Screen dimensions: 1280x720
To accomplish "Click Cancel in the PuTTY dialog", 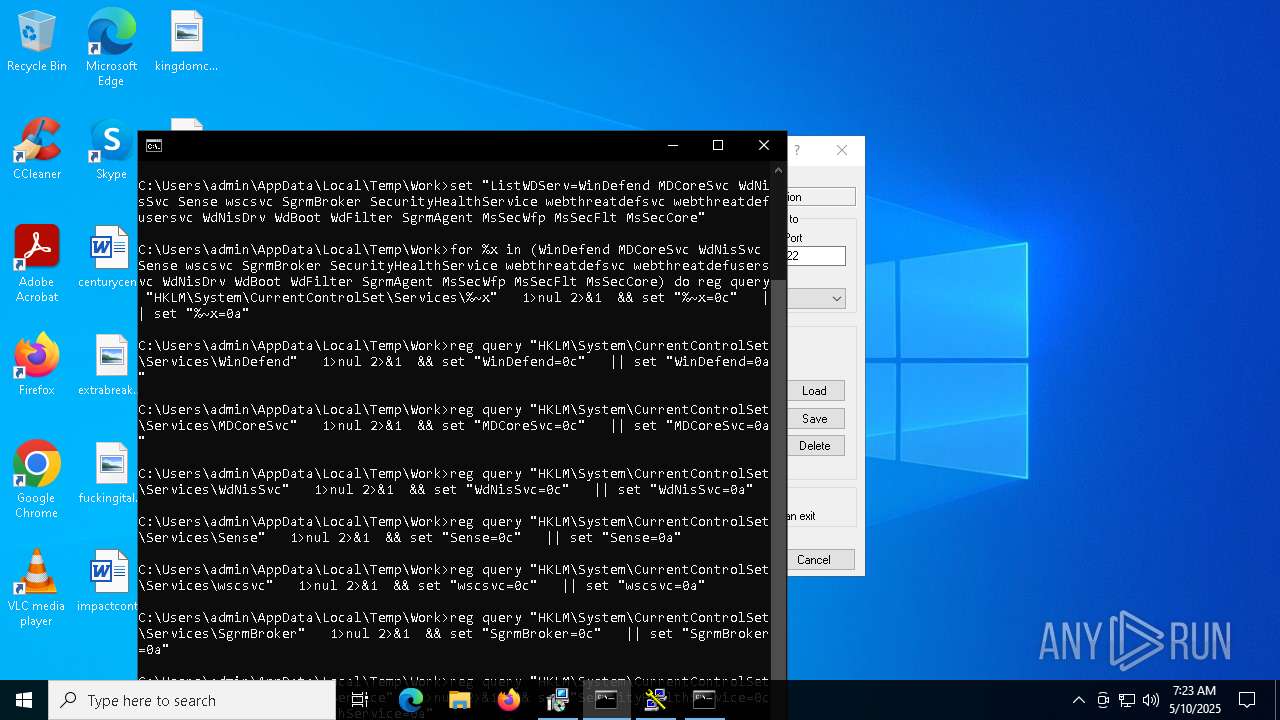I will point(820,560).
